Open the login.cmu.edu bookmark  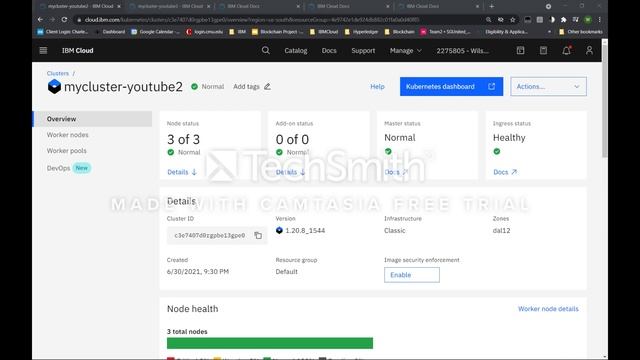click(x=204, y=32)
